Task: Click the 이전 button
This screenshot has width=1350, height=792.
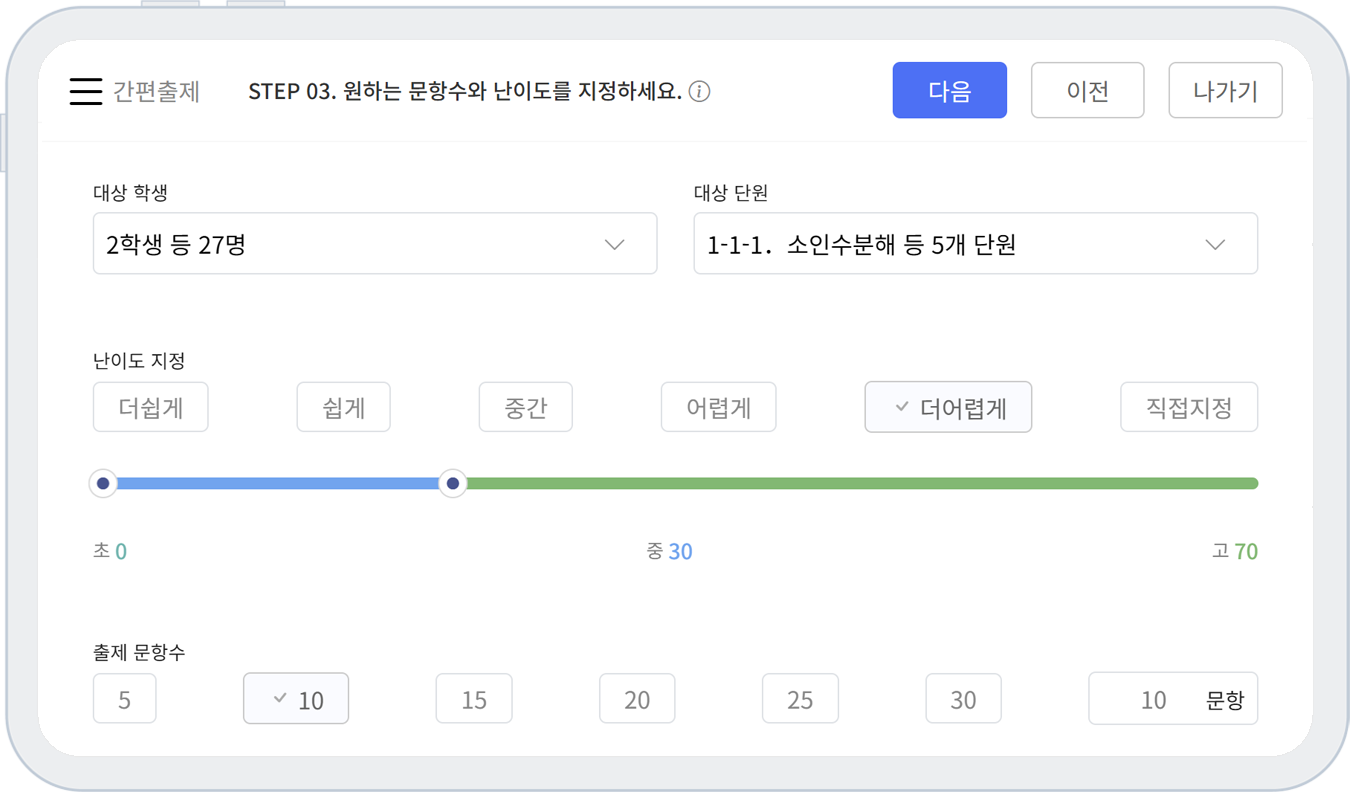Action: [x=1087, y=91]
